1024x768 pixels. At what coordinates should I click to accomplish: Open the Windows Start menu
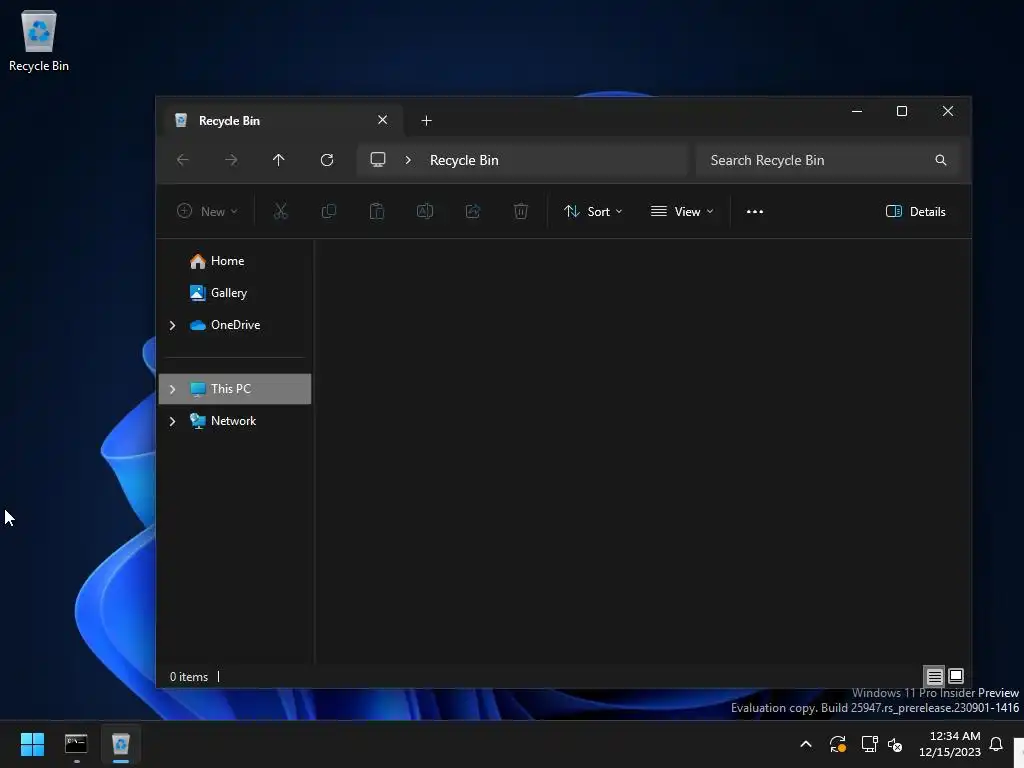pyautogui.click(x=32, y=744)
